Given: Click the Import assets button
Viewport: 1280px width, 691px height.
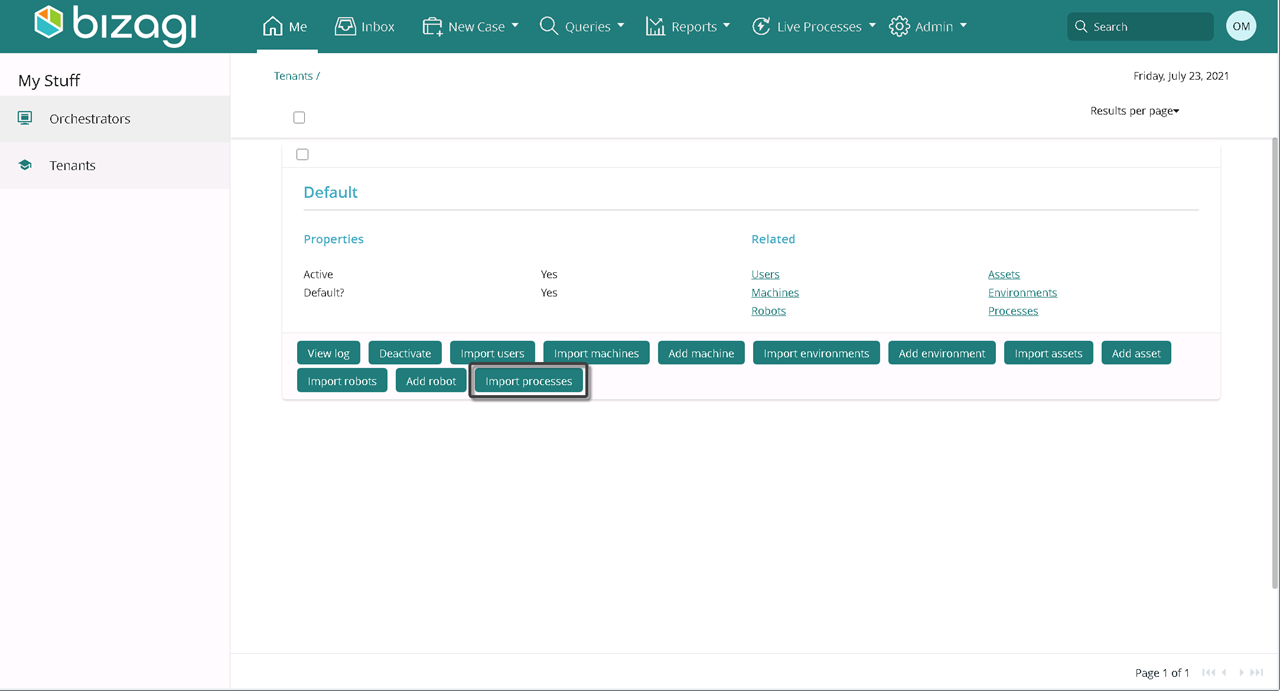Looking at the screenshot, I should [1048, 353].
